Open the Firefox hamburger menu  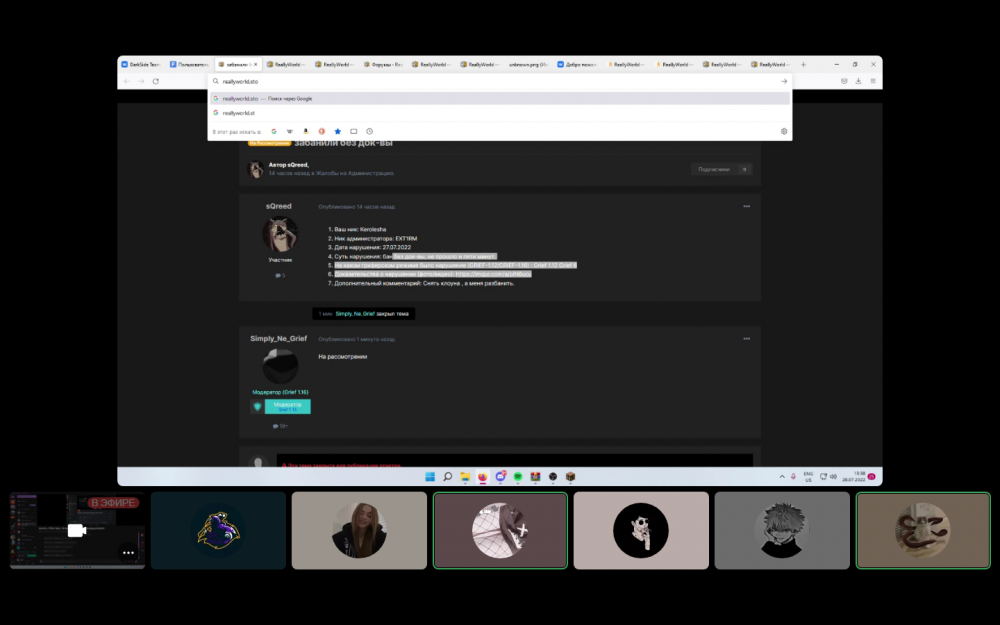873,82
